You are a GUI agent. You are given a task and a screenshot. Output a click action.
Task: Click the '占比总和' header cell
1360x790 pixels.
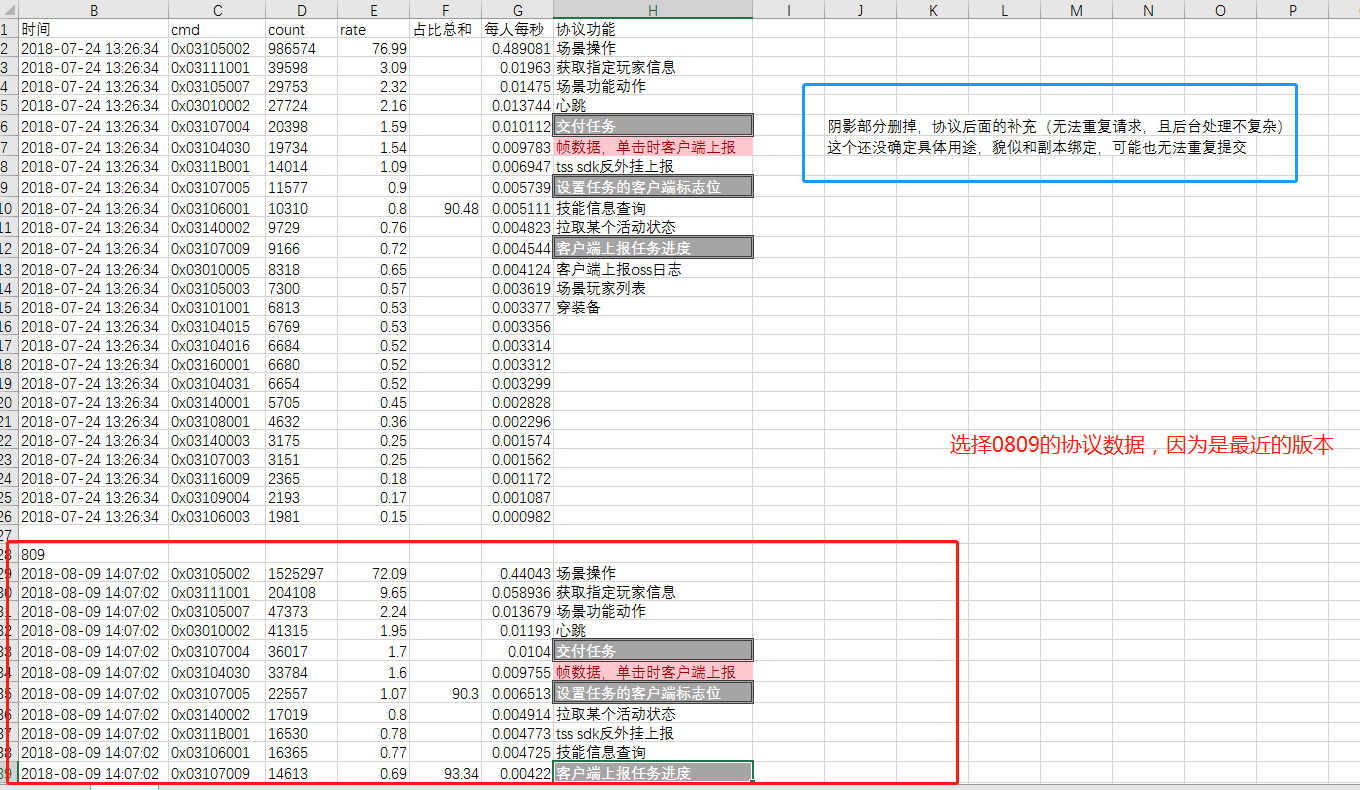445,30
